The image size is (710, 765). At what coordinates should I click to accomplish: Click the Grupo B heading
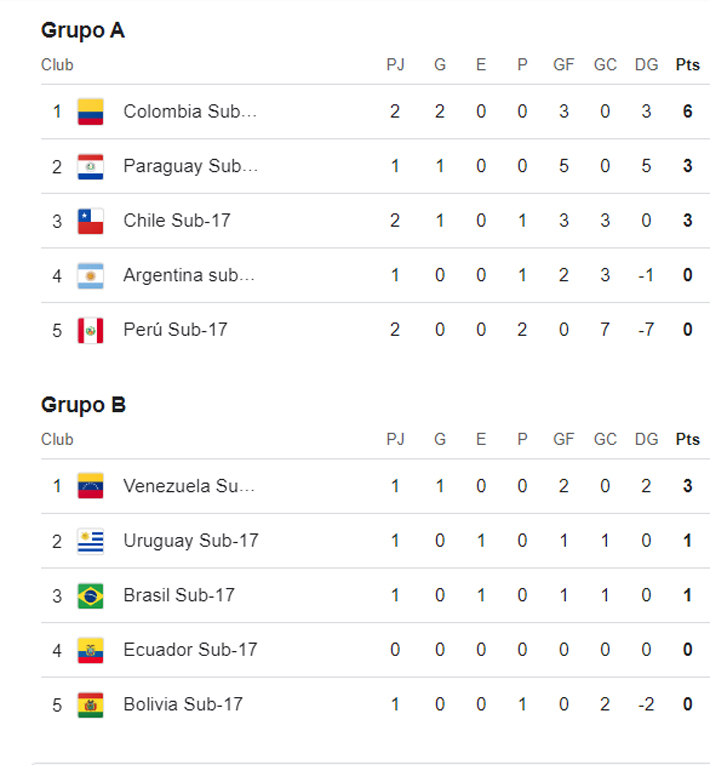tap(83, 405)
